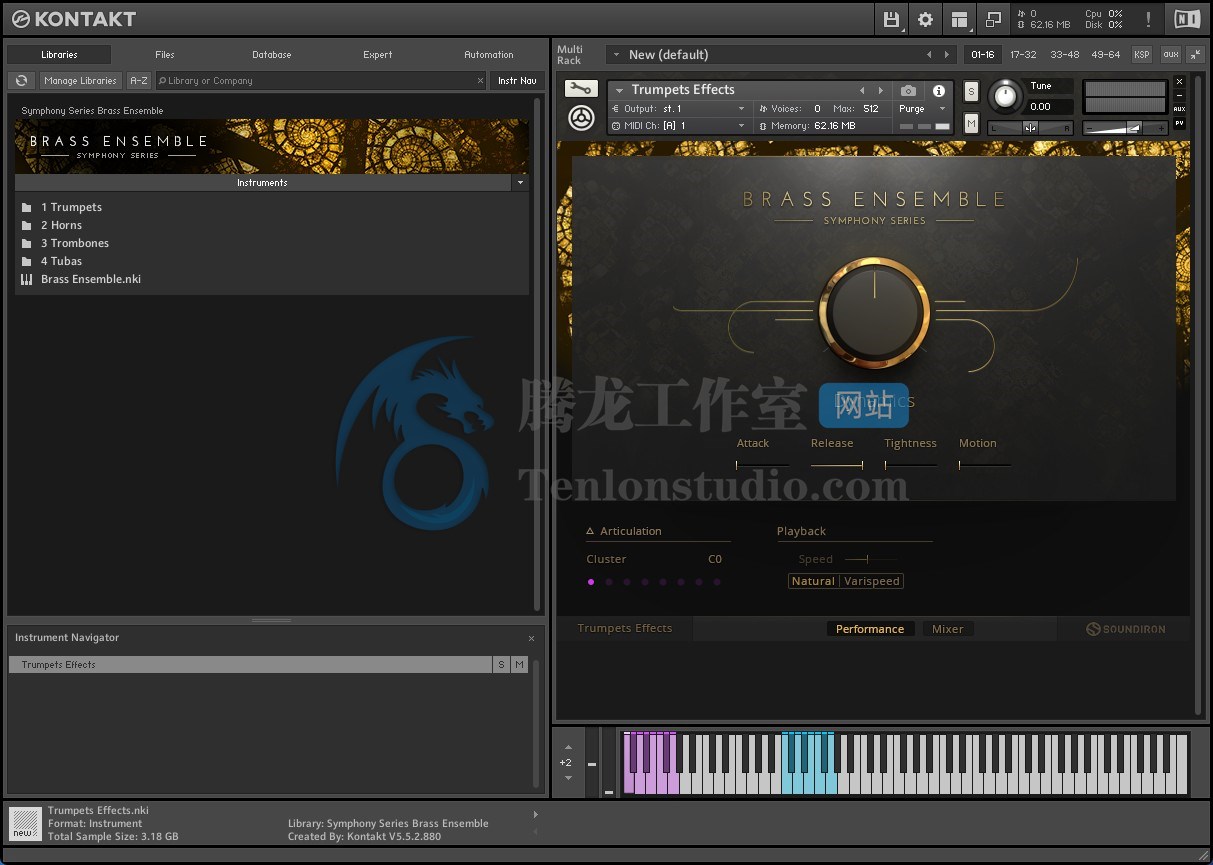Screen dimensions: 1213x865
Task: Adjust the instrument volume slider
Action: [x=1126, y=128]
